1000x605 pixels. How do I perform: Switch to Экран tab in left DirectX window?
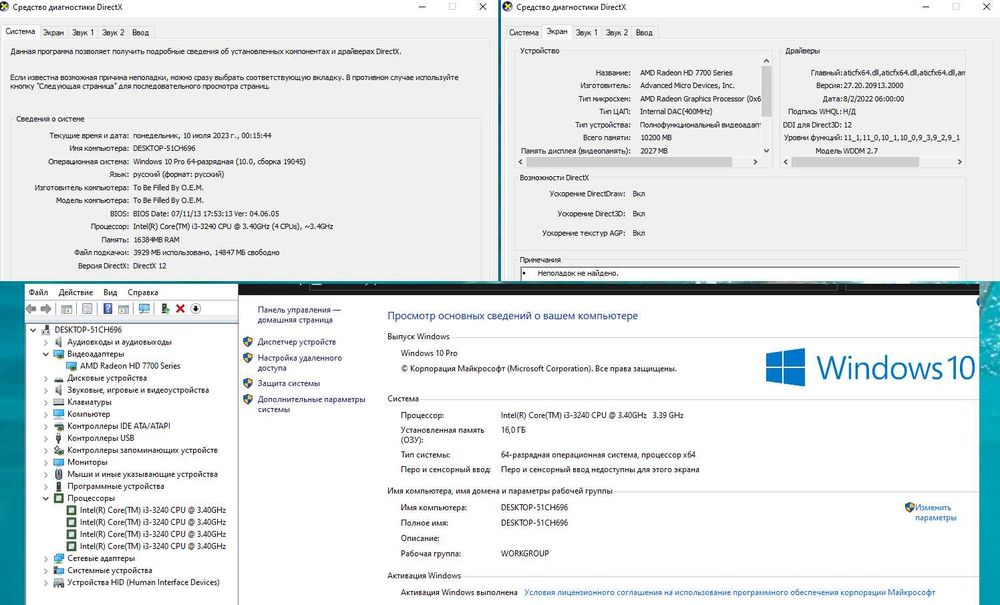(53, 33)
